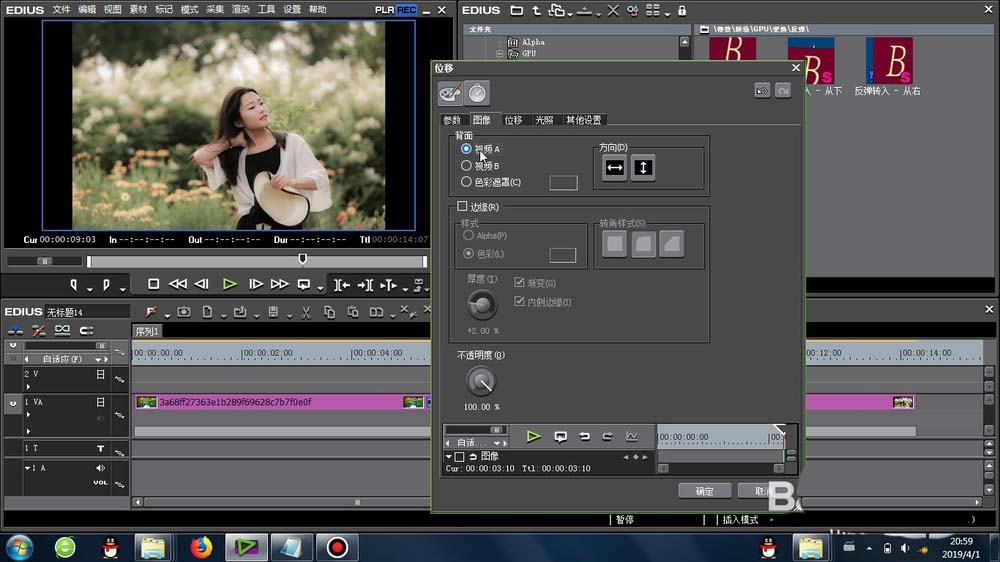
Task: Step to next frame in player
Action: tap(256, 284)
